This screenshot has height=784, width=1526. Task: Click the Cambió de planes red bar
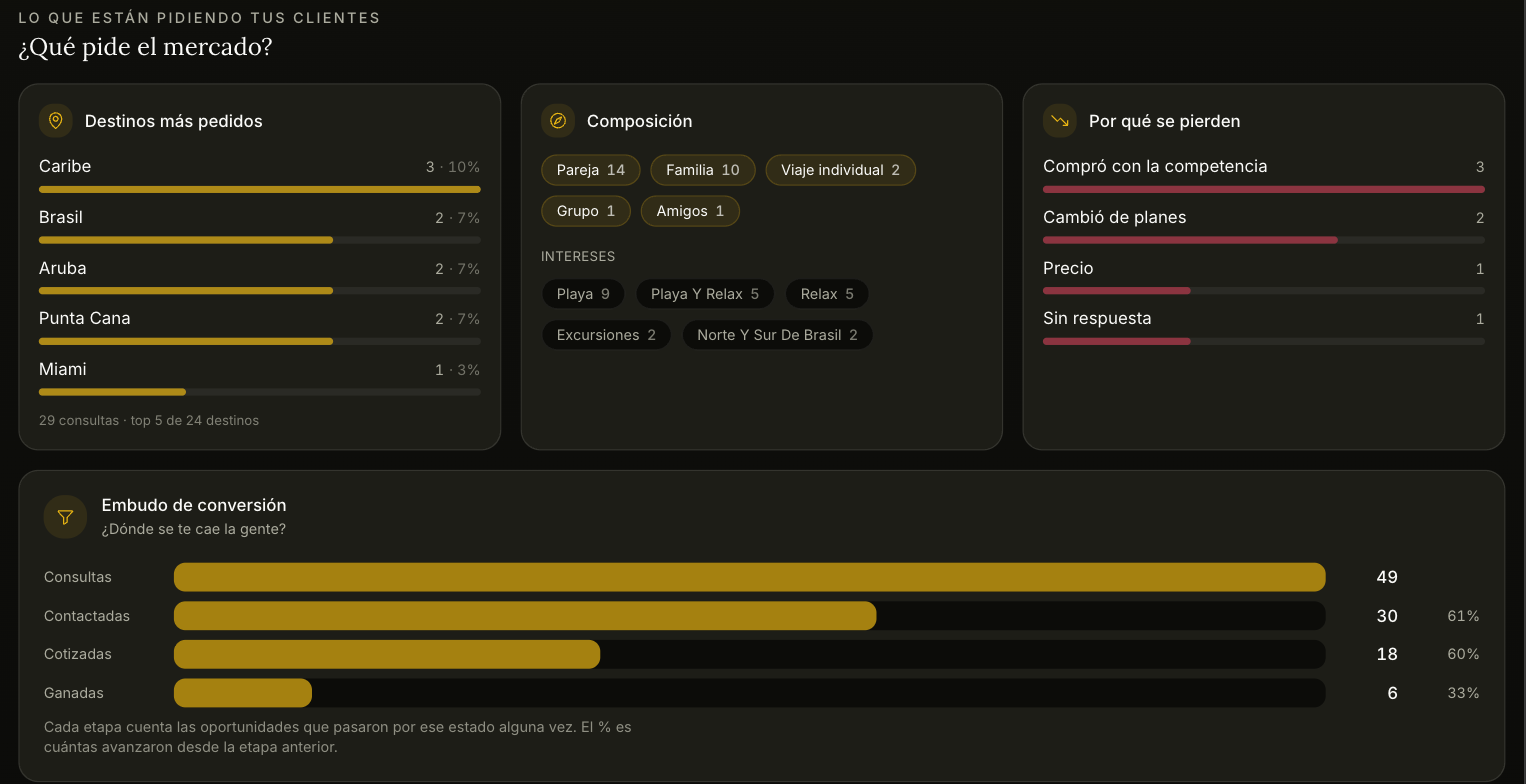[x=1264, y=240]
